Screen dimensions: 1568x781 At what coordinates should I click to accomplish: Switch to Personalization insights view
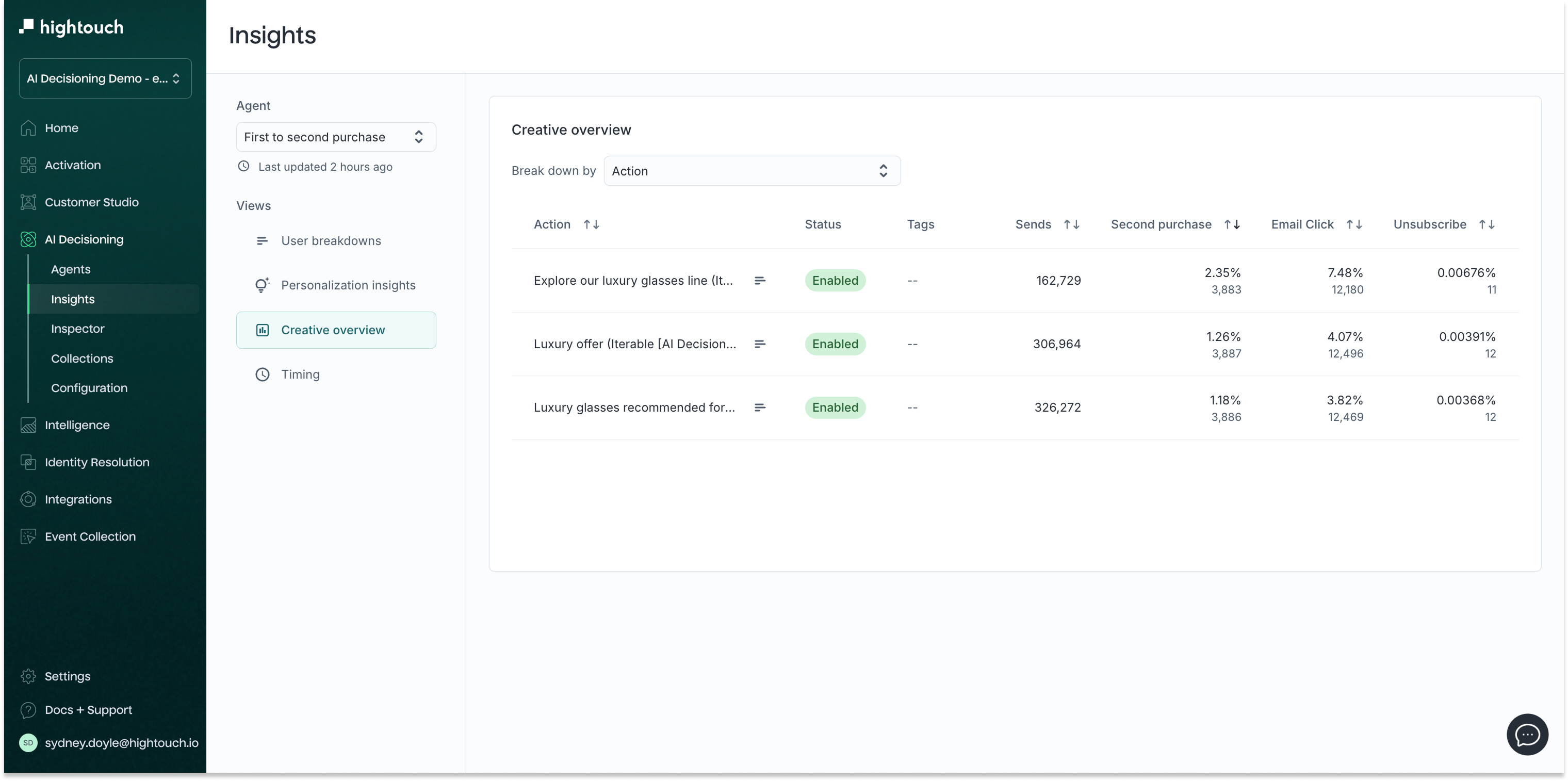pos(336,285)
